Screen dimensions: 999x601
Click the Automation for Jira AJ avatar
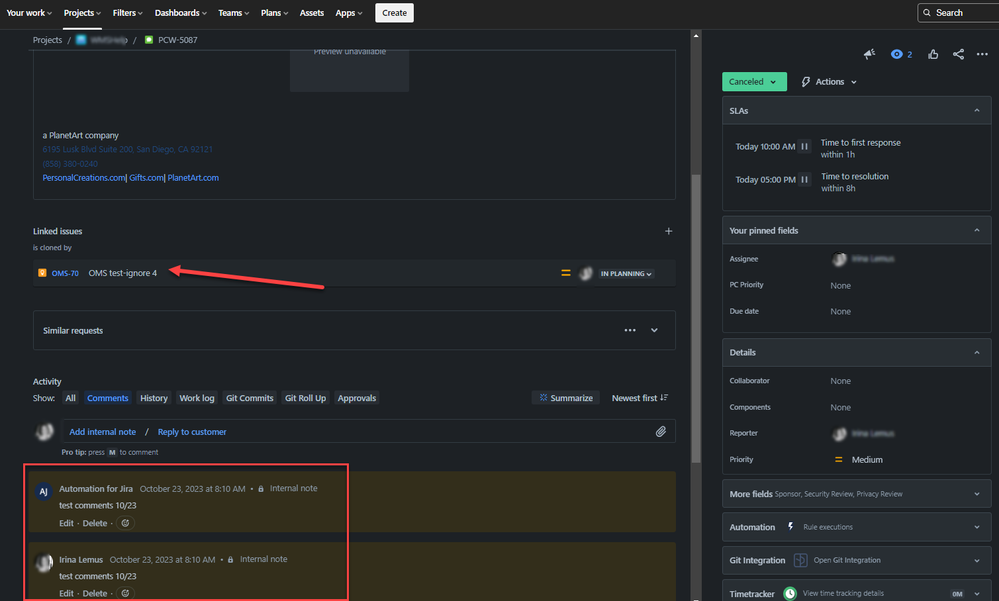43,491
